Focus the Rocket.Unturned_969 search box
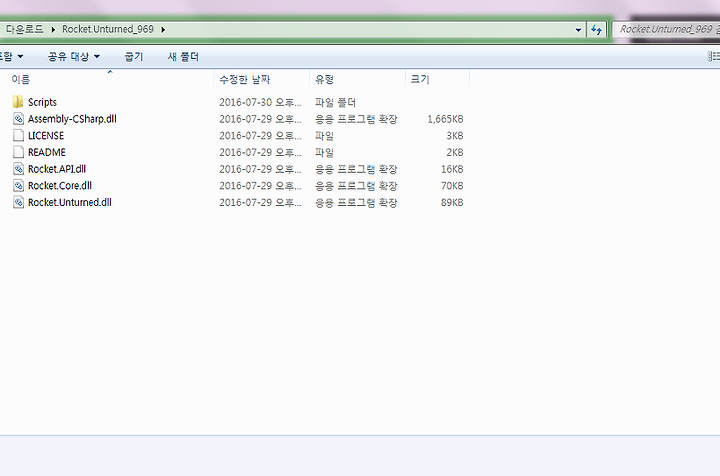The image size is (720, 476). 666,29
